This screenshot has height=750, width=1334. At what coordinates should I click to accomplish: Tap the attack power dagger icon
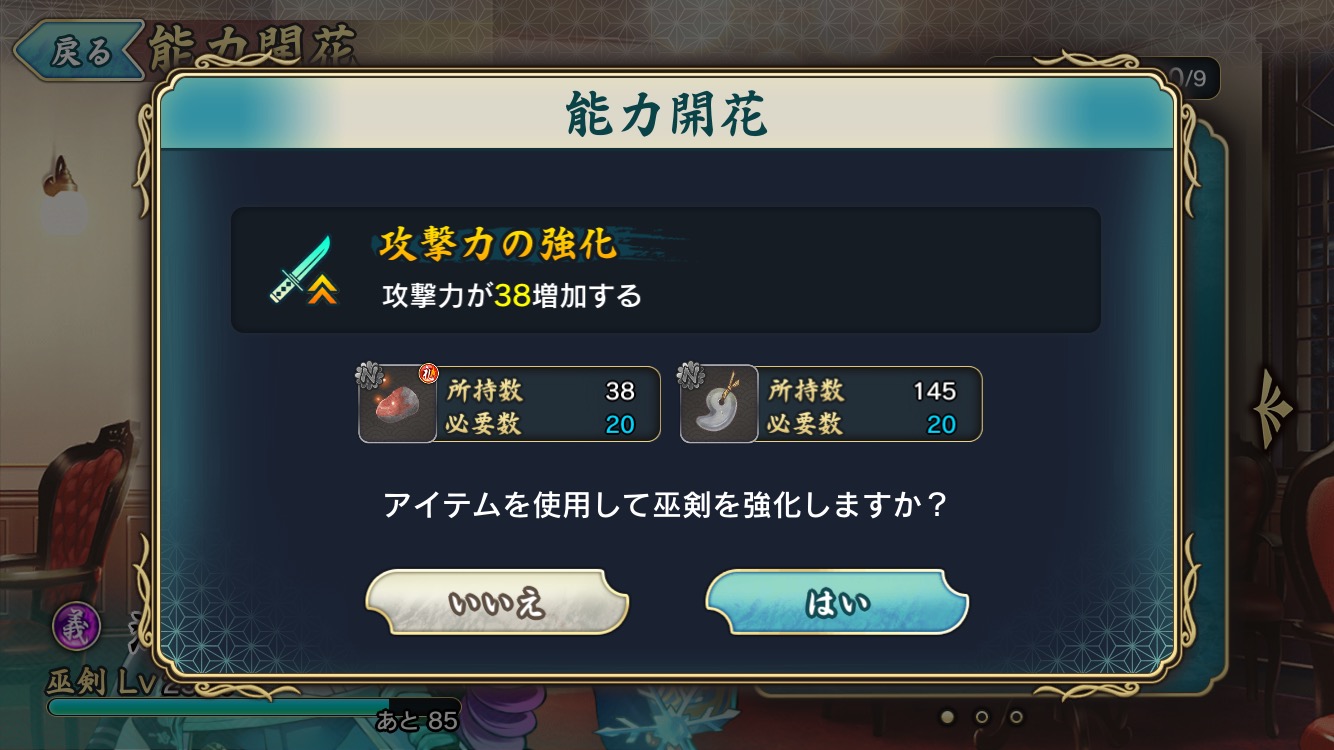304,270
